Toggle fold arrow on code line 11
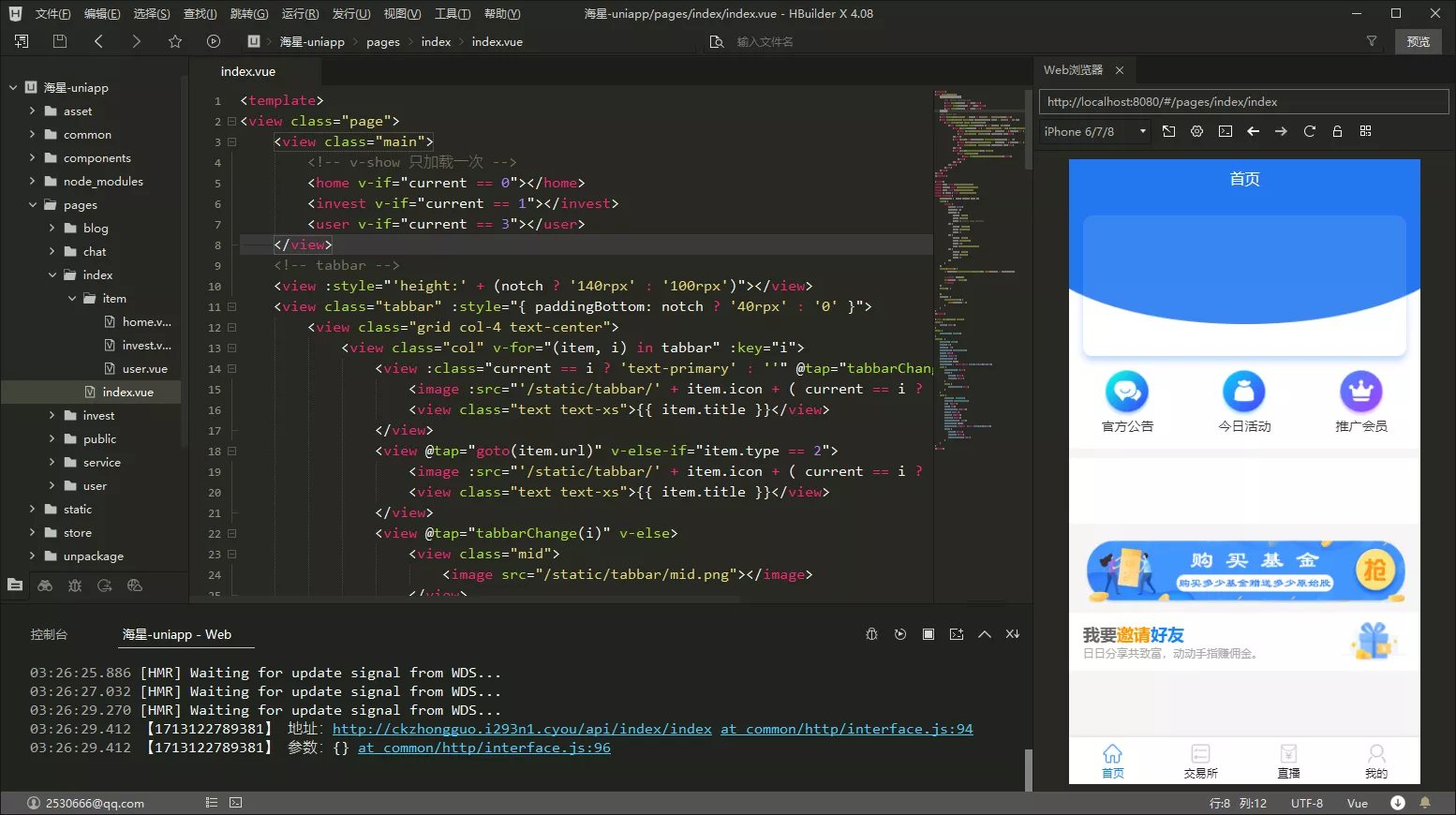Image resolution: width=1456 pixels, height=815 pixels. tap(231, 307)
